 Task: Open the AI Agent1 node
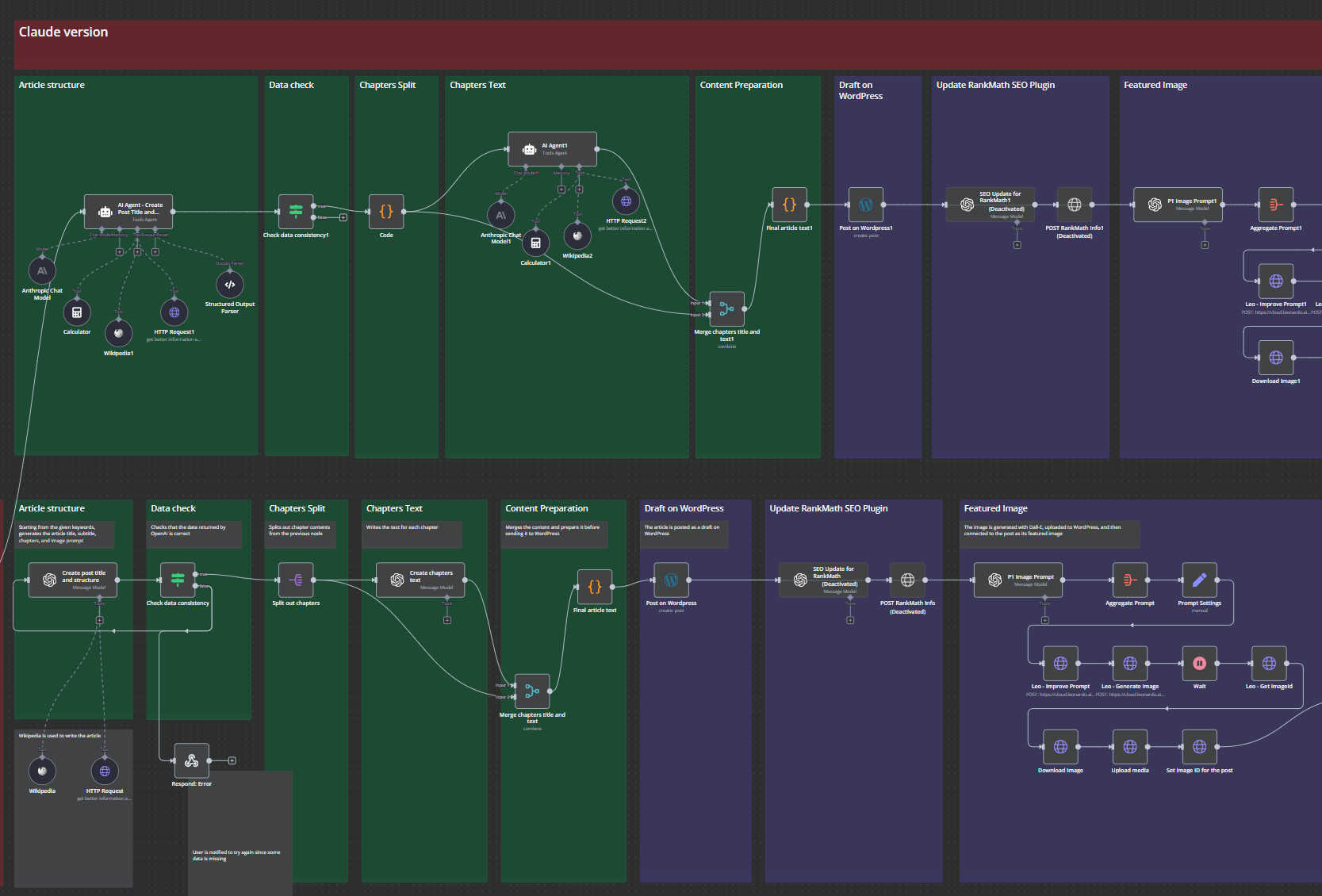click(x=553, y=148)
